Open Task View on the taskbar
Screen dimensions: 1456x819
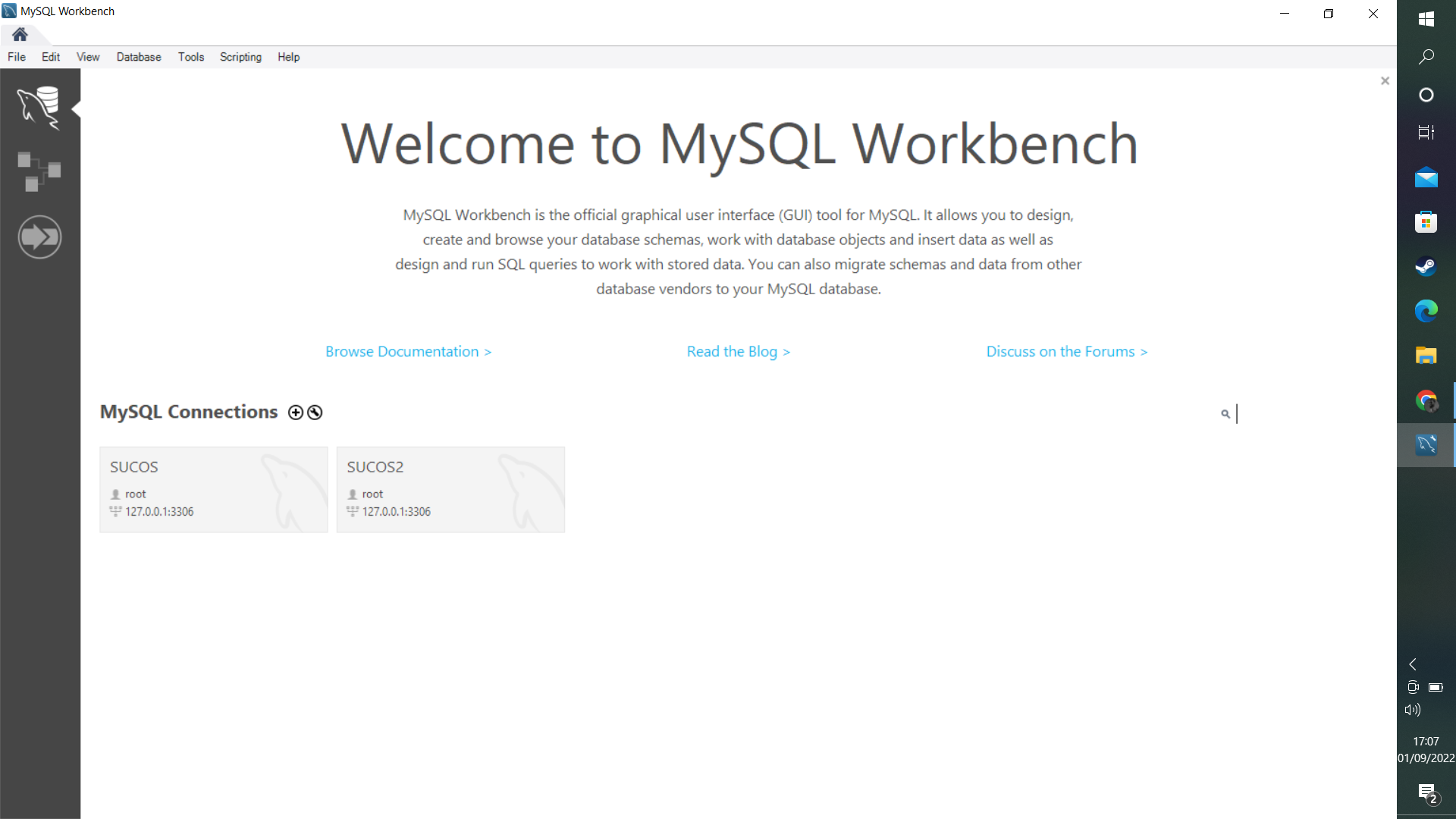point(1426,133)
